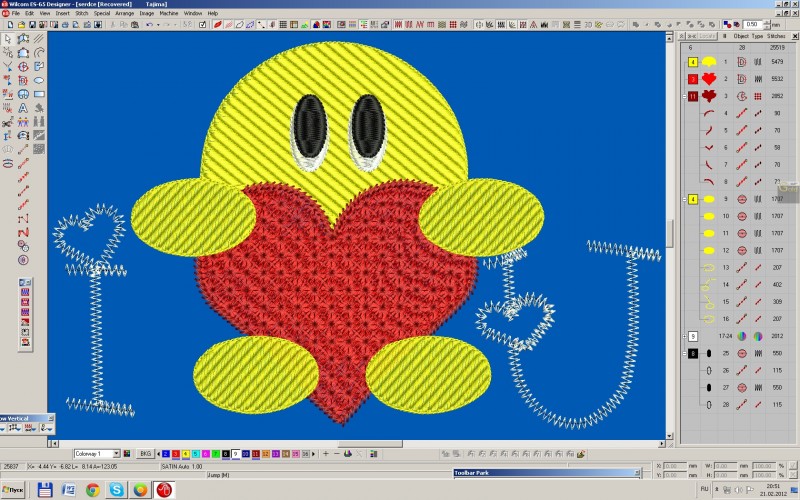Click the red grid pattern fill icon
Viewport: 800px width, 500px height.
tap(453, 24)
